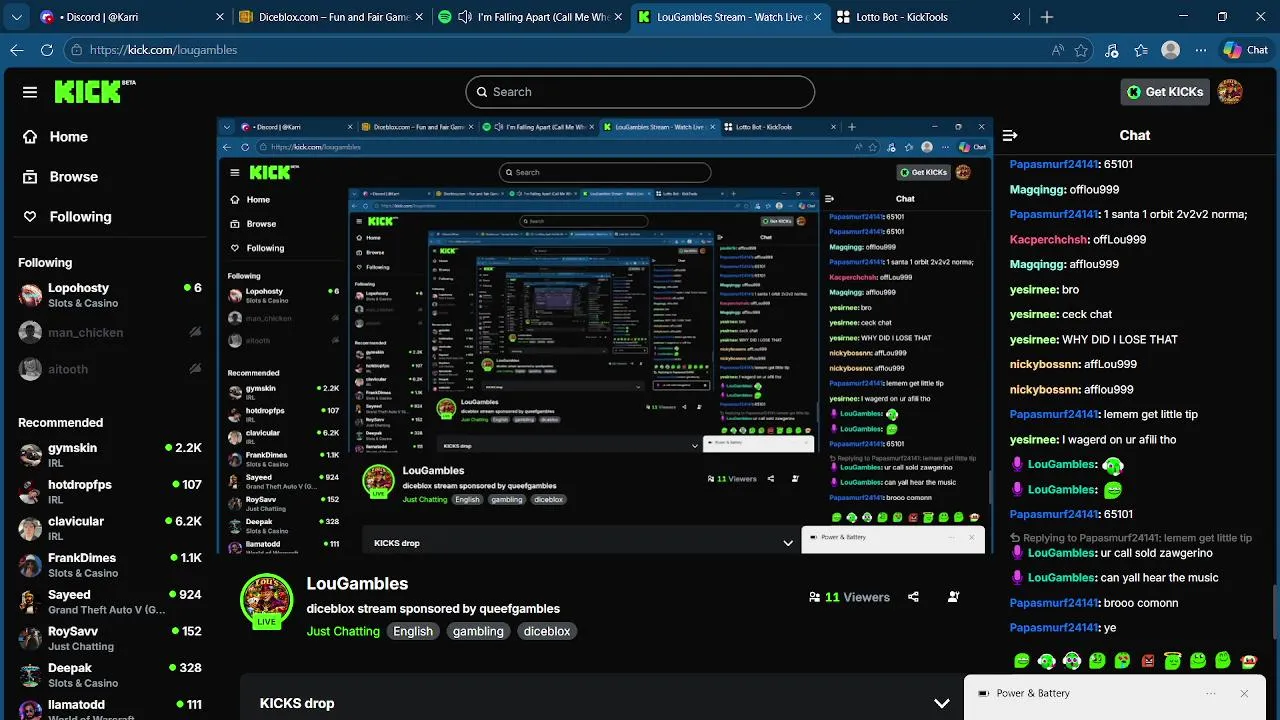Open the browser Favorites list icon
1280x720 pixels.
click(1141, 50)
